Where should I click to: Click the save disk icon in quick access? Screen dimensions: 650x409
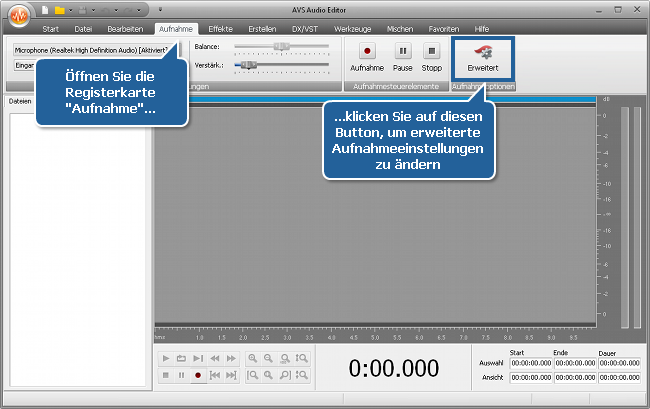[82, 10]
